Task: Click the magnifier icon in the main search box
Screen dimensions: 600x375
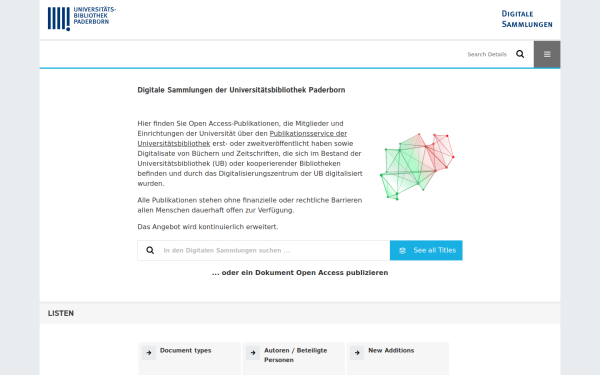Action: pos(150,250)
